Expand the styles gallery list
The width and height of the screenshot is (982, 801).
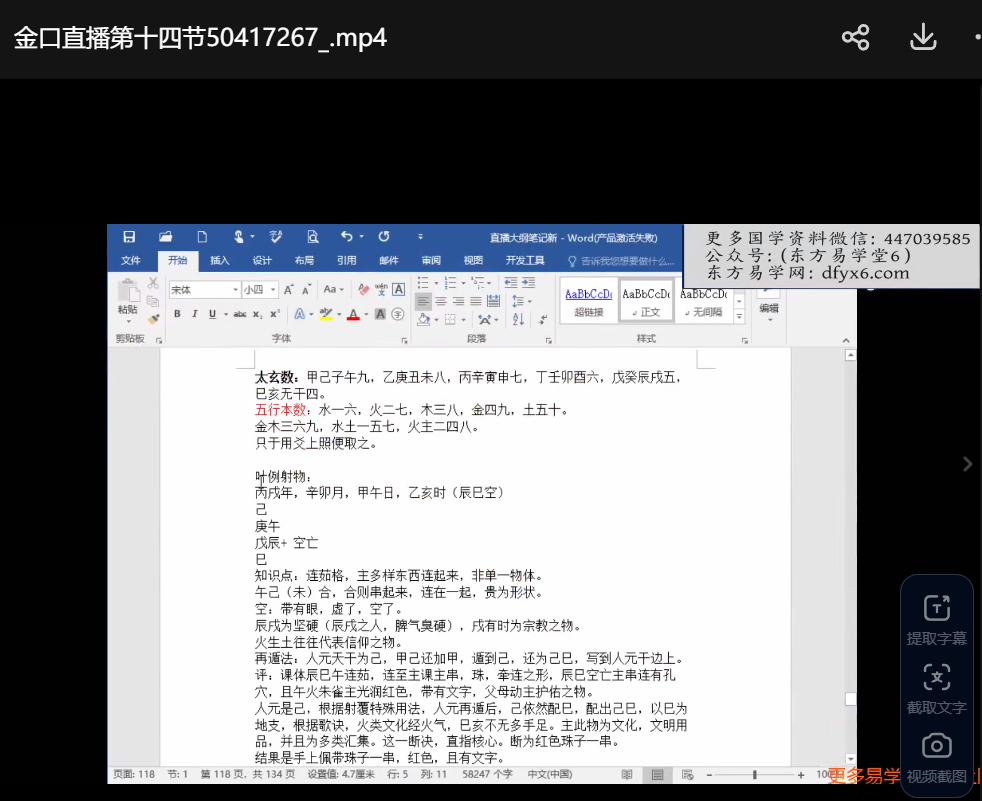pos(740,316)
